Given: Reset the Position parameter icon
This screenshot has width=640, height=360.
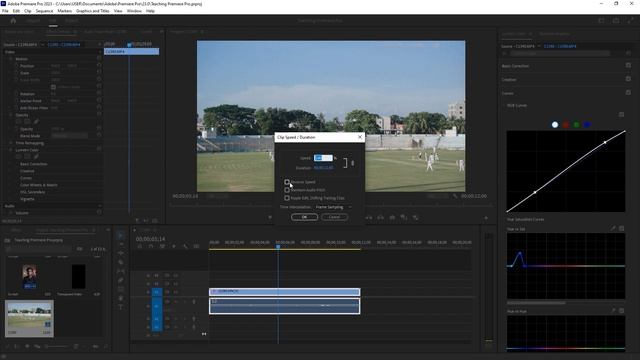Looking at the screenshot, I should (99, 66).
